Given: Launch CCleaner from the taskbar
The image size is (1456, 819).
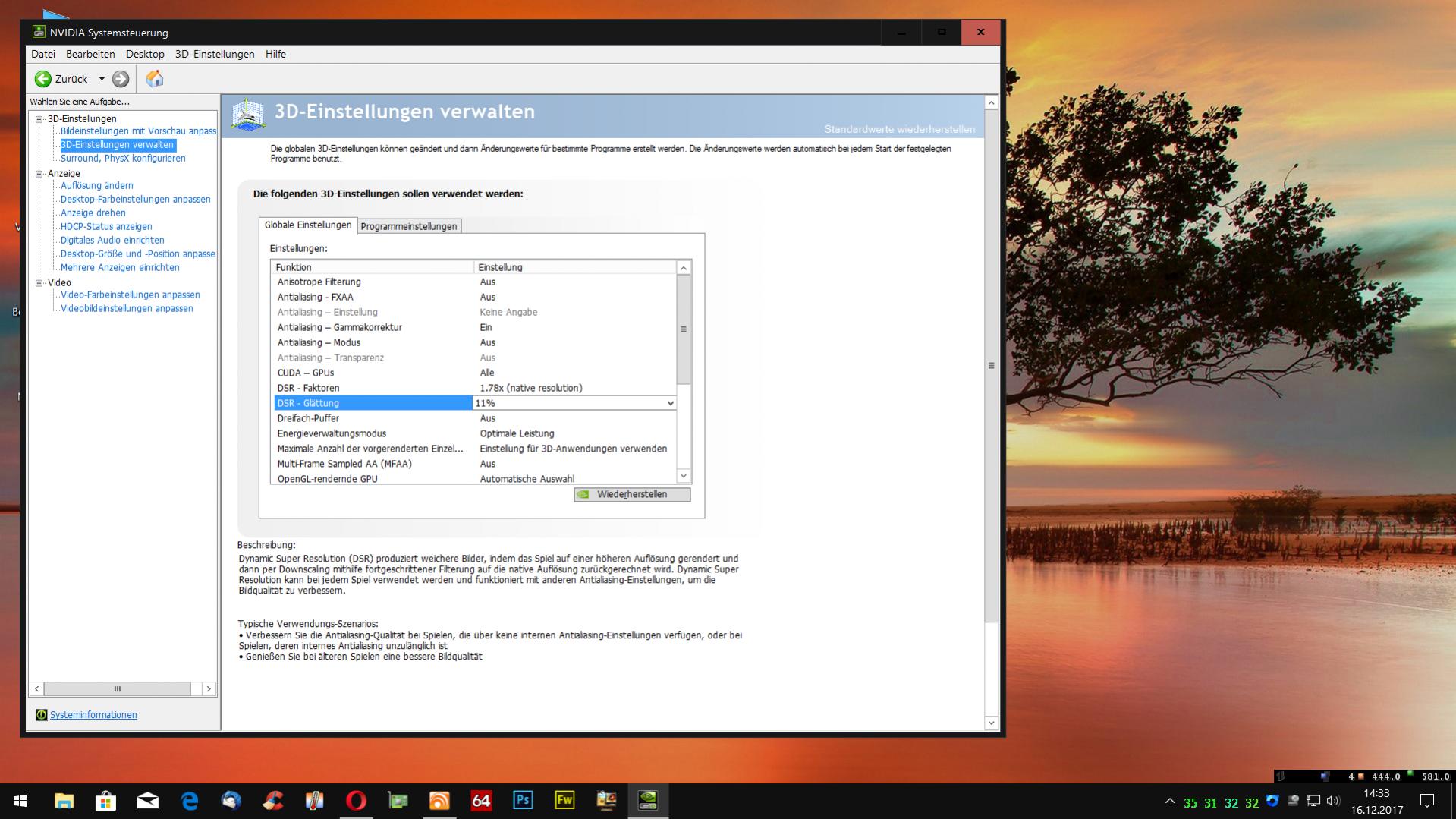Looking at the screenshot, I should [x=272, y=801].
